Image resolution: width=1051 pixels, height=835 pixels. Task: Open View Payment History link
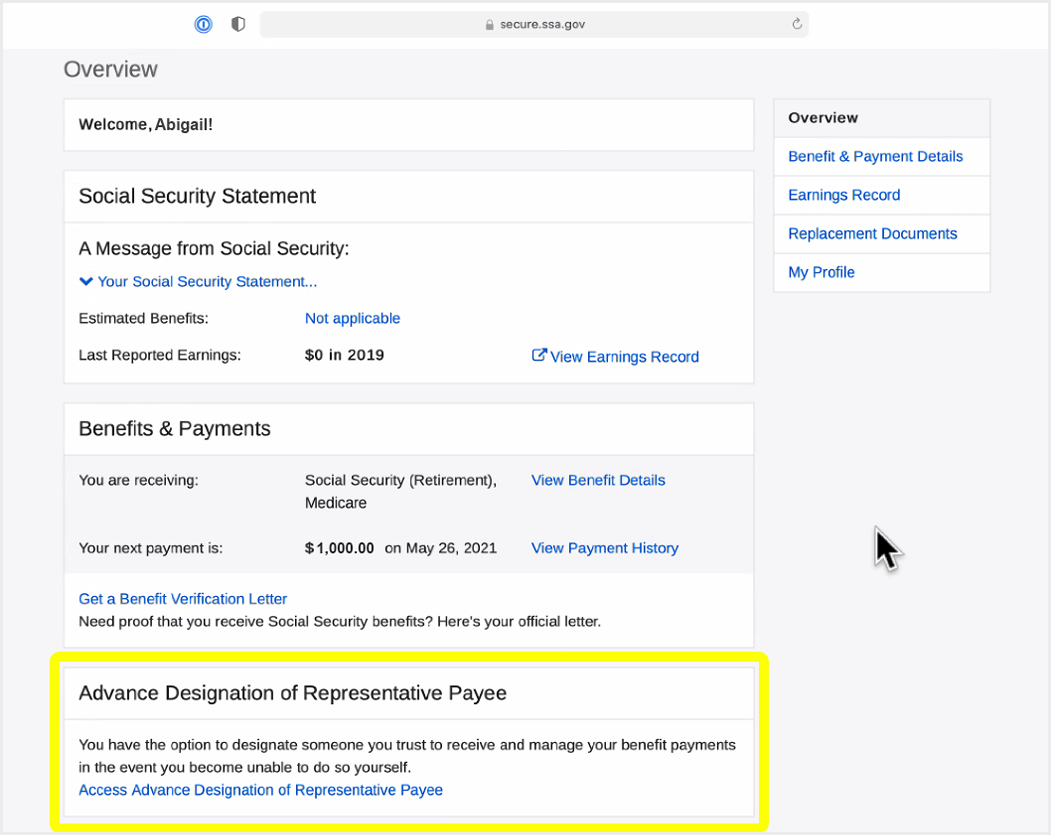point(605,548)
